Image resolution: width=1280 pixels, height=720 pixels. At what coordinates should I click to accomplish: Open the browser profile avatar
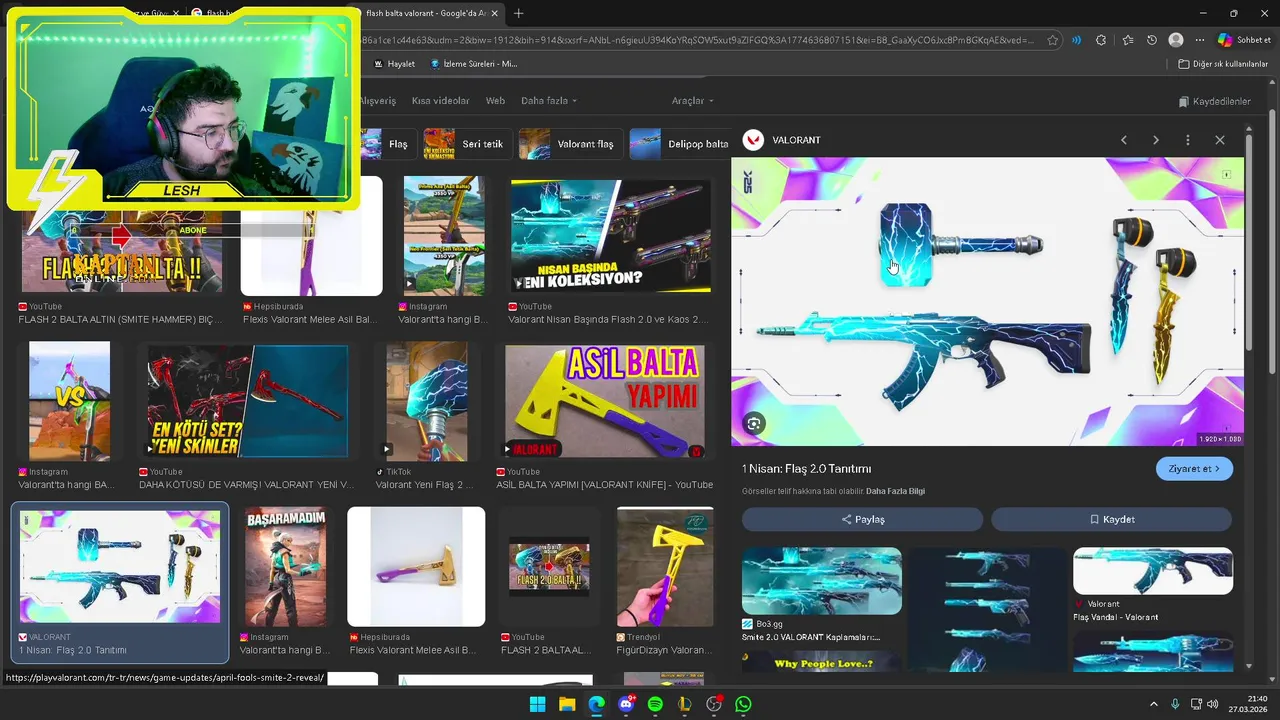(1176, 40)
